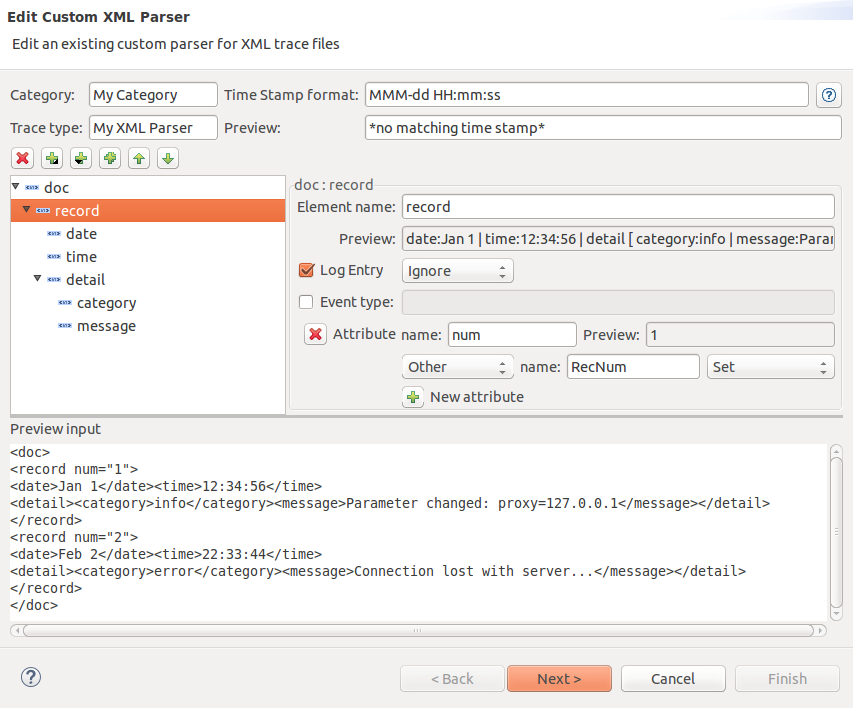Remove the num attribute with red X
This screenshot has width=853, height=708.
[315, 334]
